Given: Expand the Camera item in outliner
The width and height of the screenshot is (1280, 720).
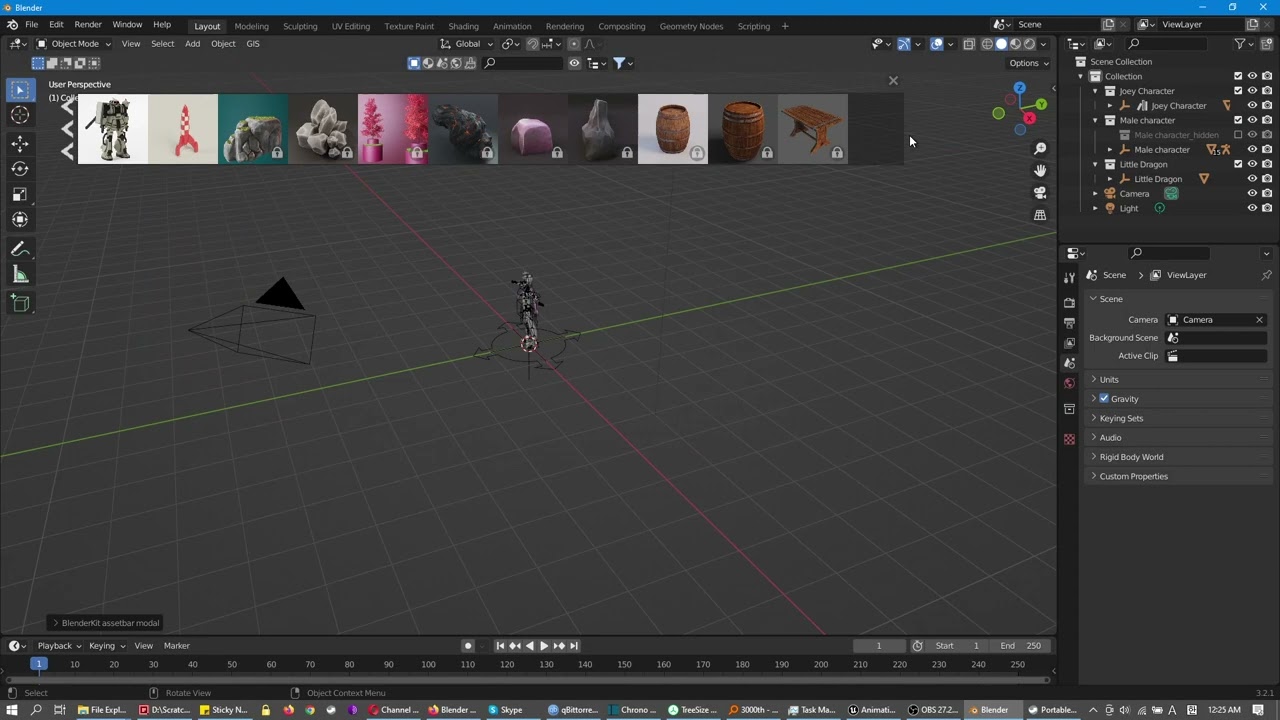Looking at the screenshot, I should click(x=1095, y=194).
